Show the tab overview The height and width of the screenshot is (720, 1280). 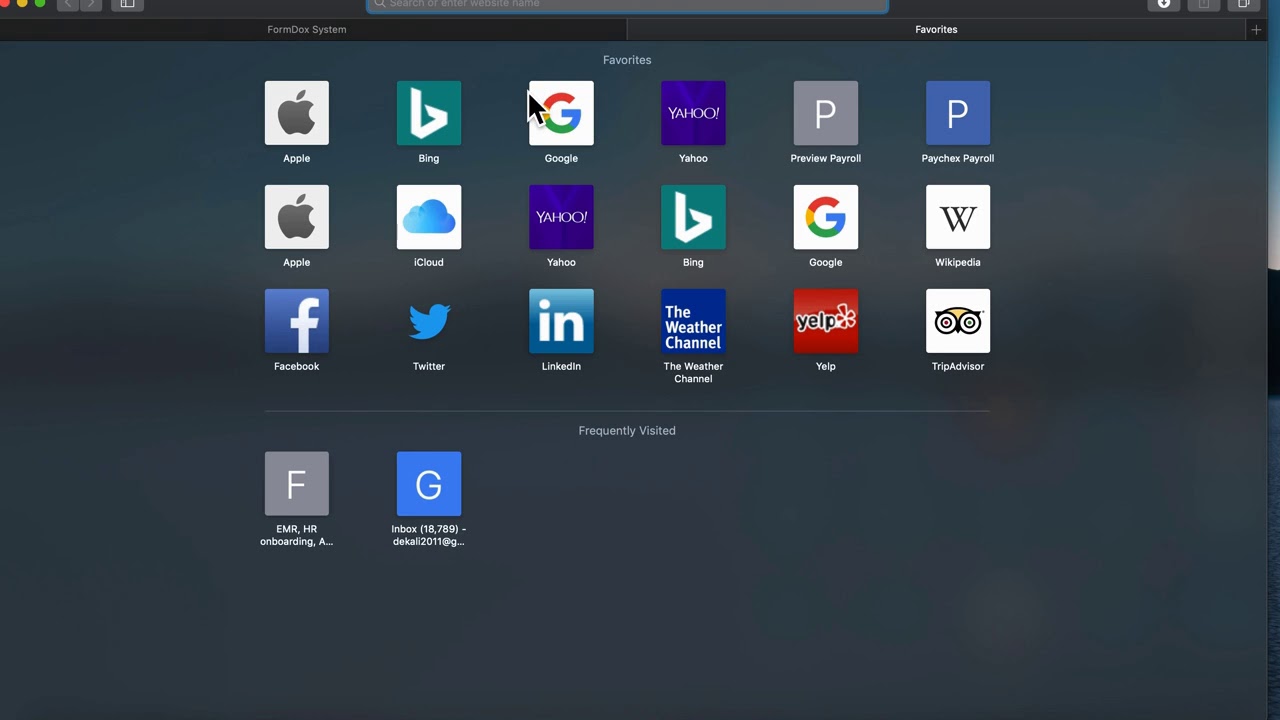1244,4
